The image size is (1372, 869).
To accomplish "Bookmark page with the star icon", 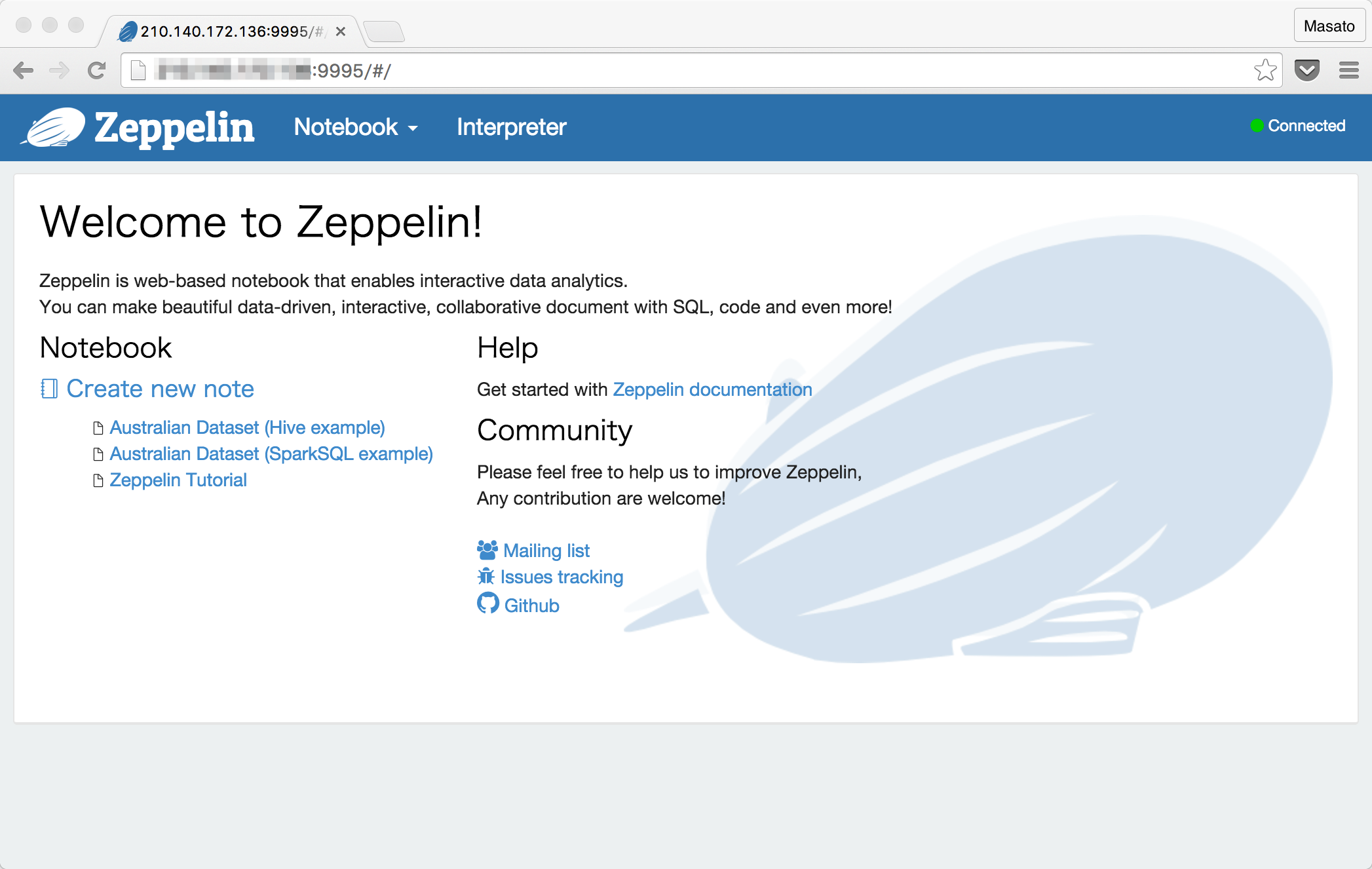I will tap(1265, 70).
